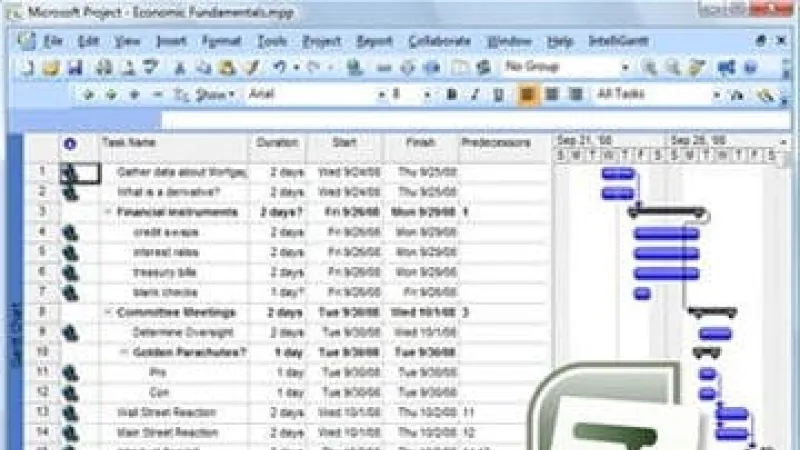Click the Task Name column header
Viewport: 800px width, 450px height.
pos(173,143)
